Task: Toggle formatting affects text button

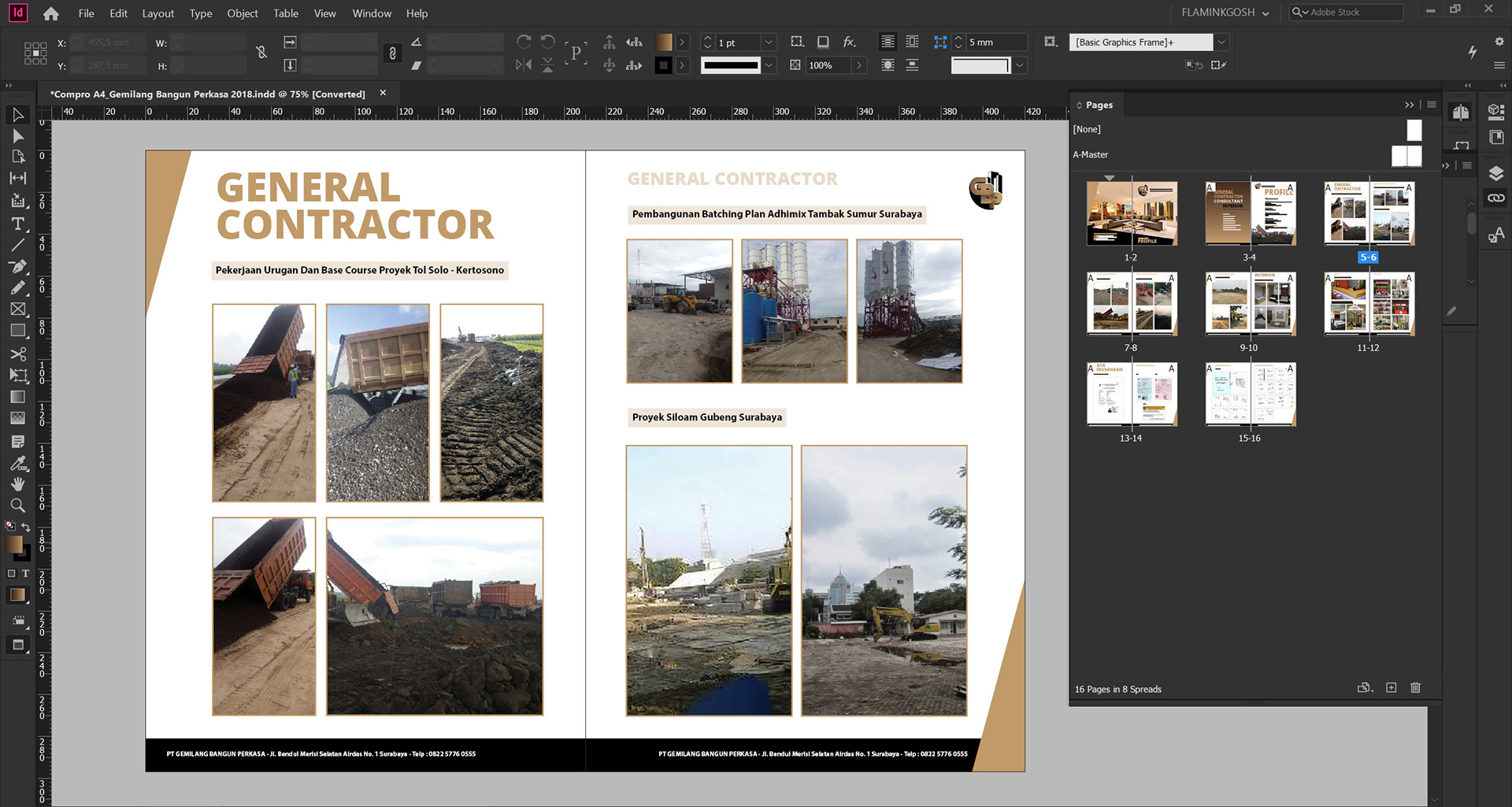Action: pyautogui.click(x=25, y=573)
